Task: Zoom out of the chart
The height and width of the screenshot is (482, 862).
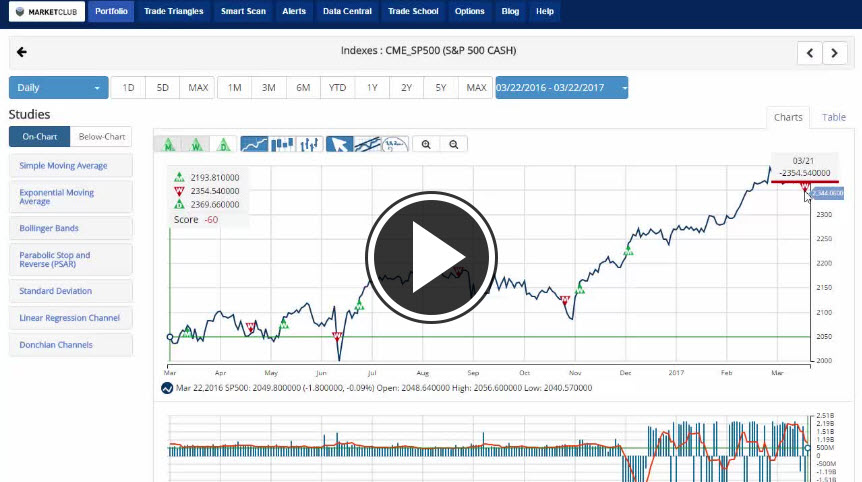Action: [x=454, y=145]
